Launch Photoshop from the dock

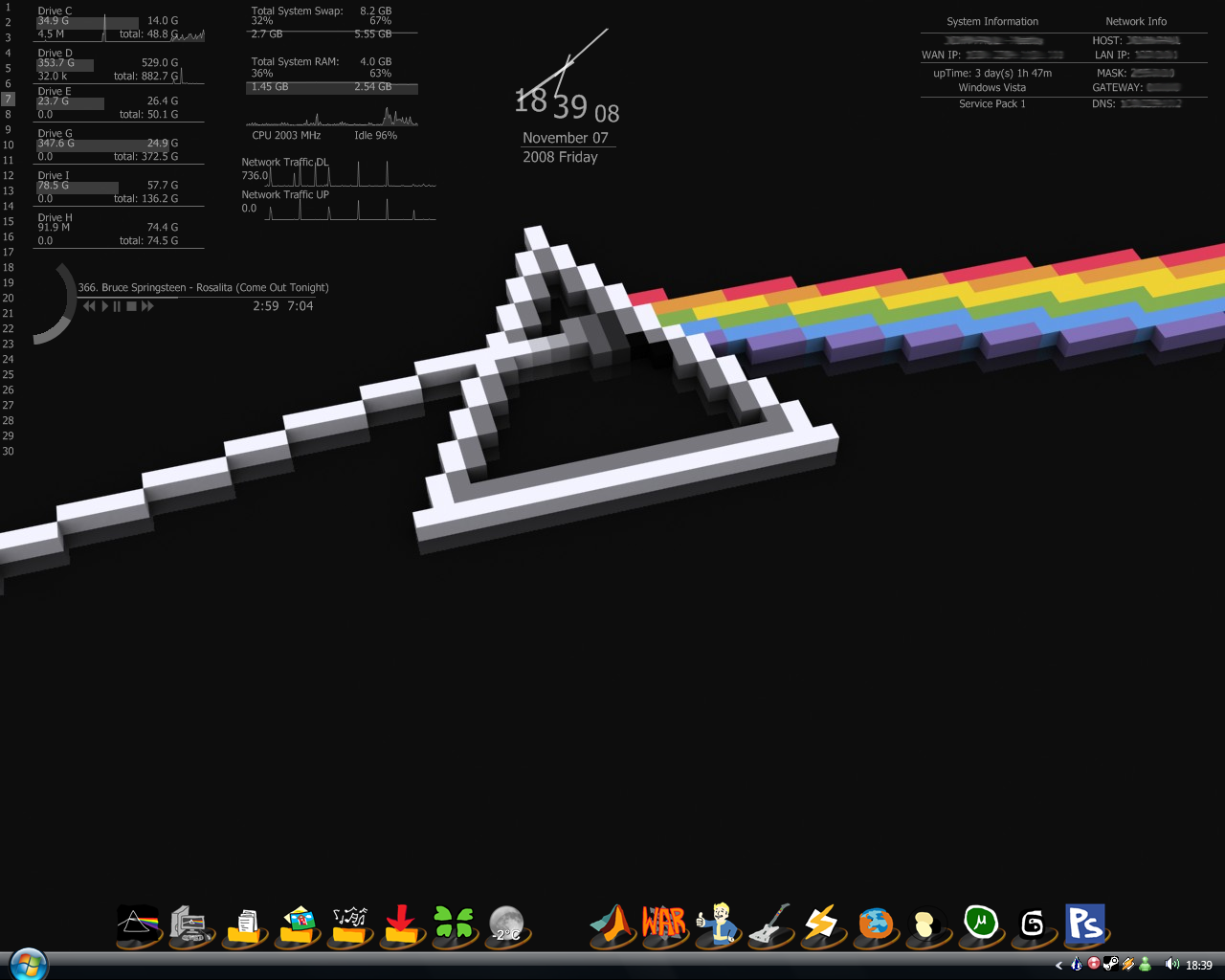pos(1085,924)
